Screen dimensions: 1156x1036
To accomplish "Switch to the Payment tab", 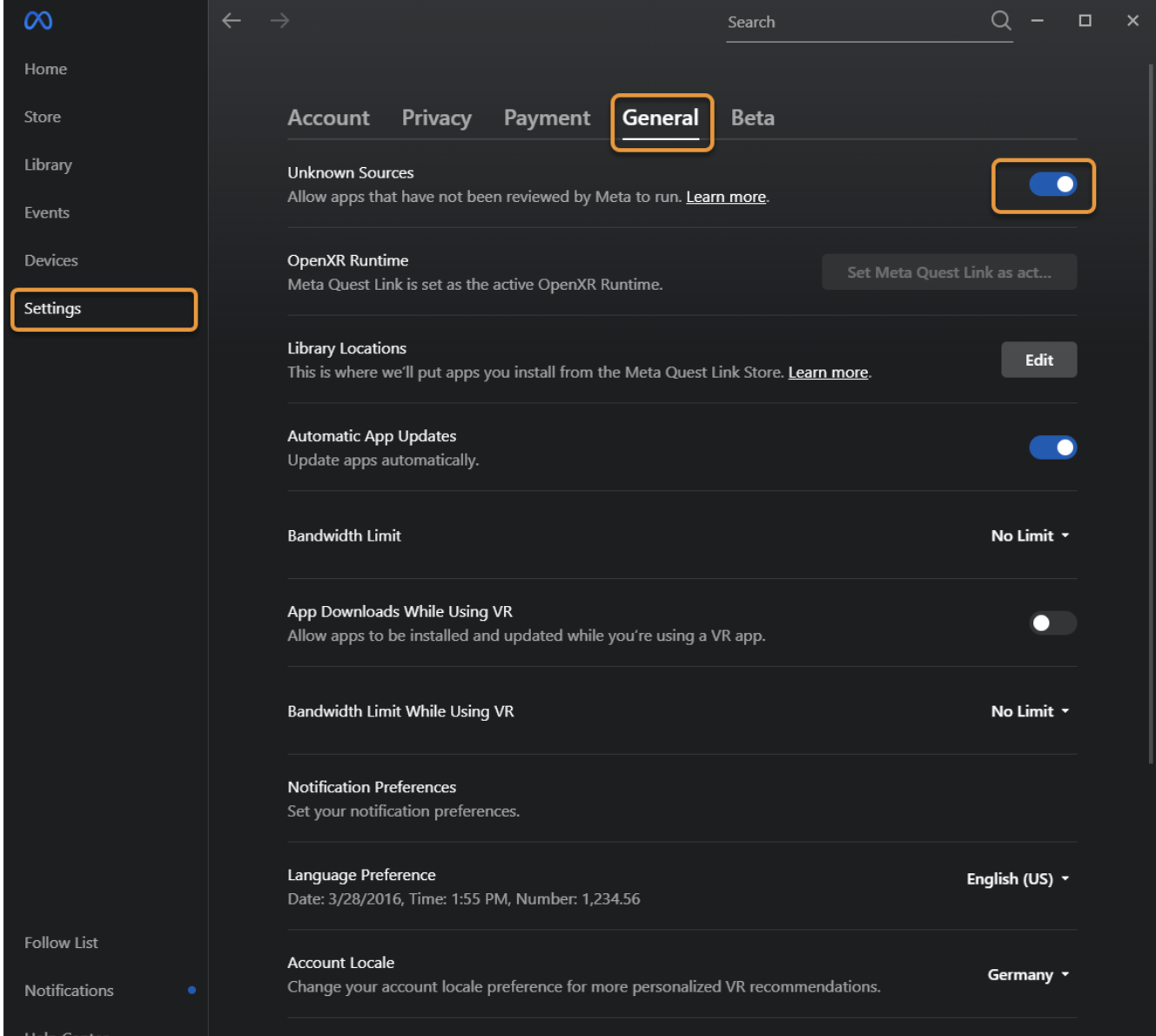I will point(547,118).
